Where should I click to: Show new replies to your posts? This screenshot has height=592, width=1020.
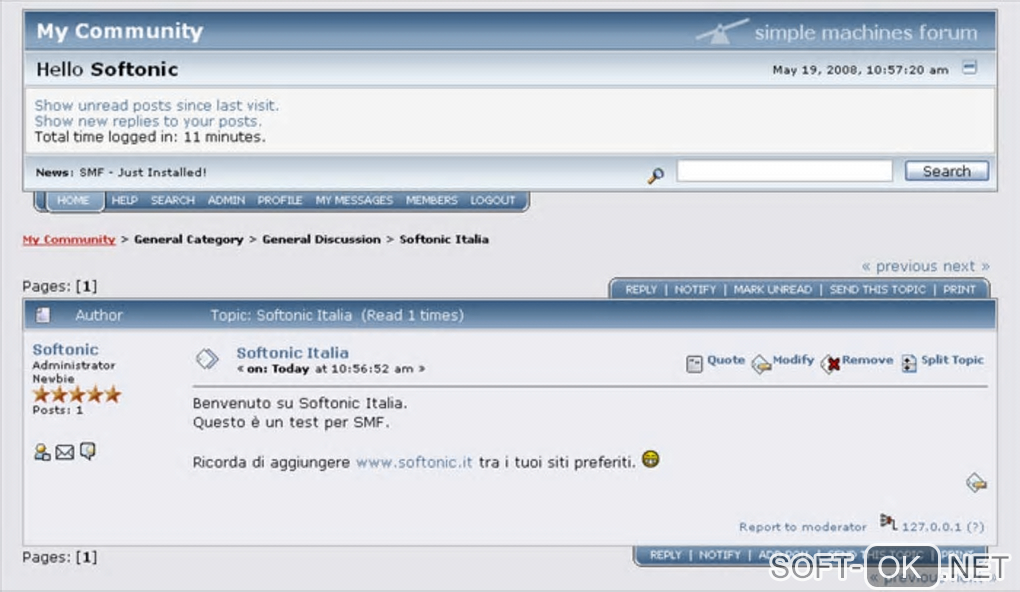[148, 121]
